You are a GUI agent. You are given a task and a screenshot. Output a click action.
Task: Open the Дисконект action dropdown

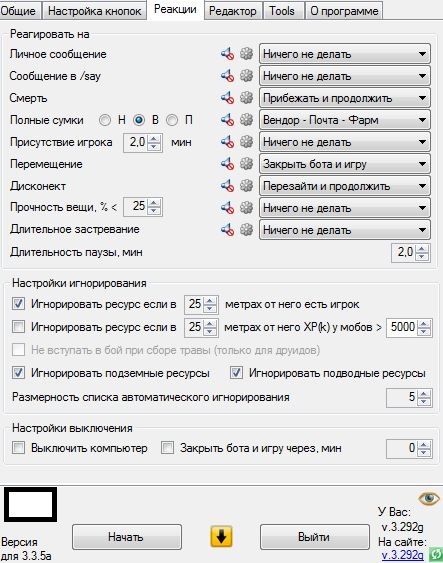[x=345, y=186]
